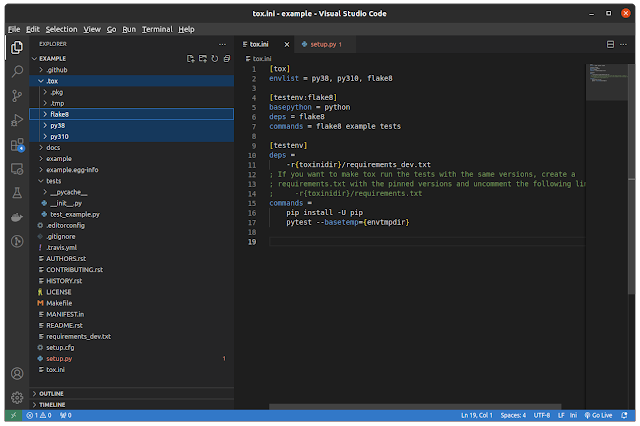Expand the .tmp folder

pyautogui.click(x=131, y=103)
